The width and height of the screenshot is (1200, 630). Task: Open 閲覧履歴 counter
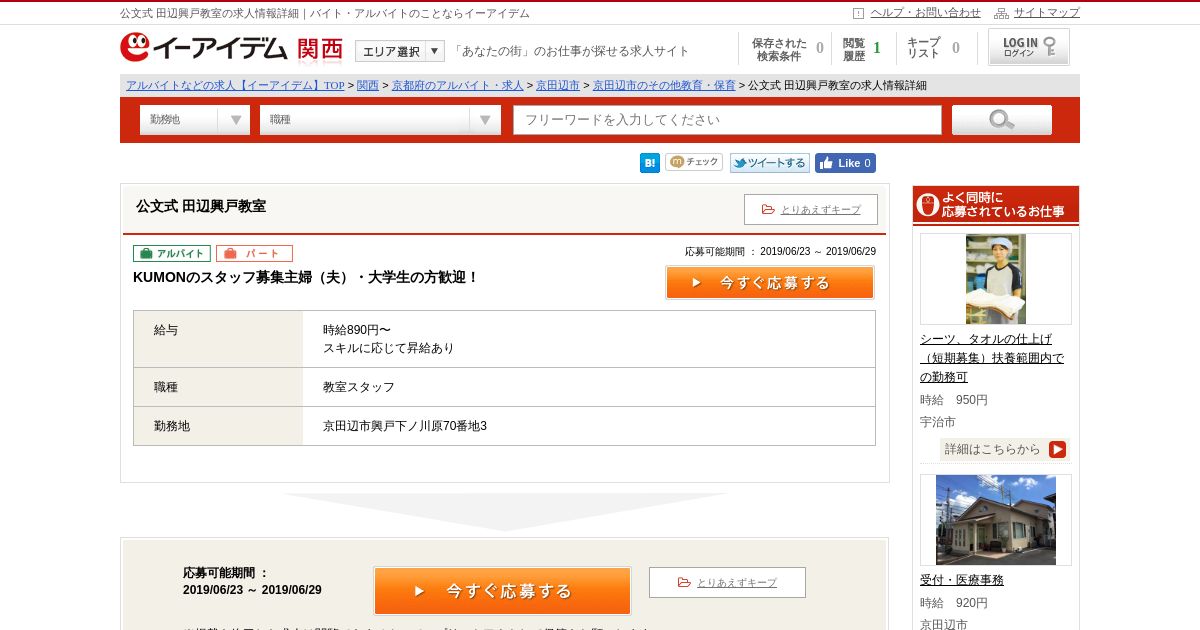click(861, 49)
